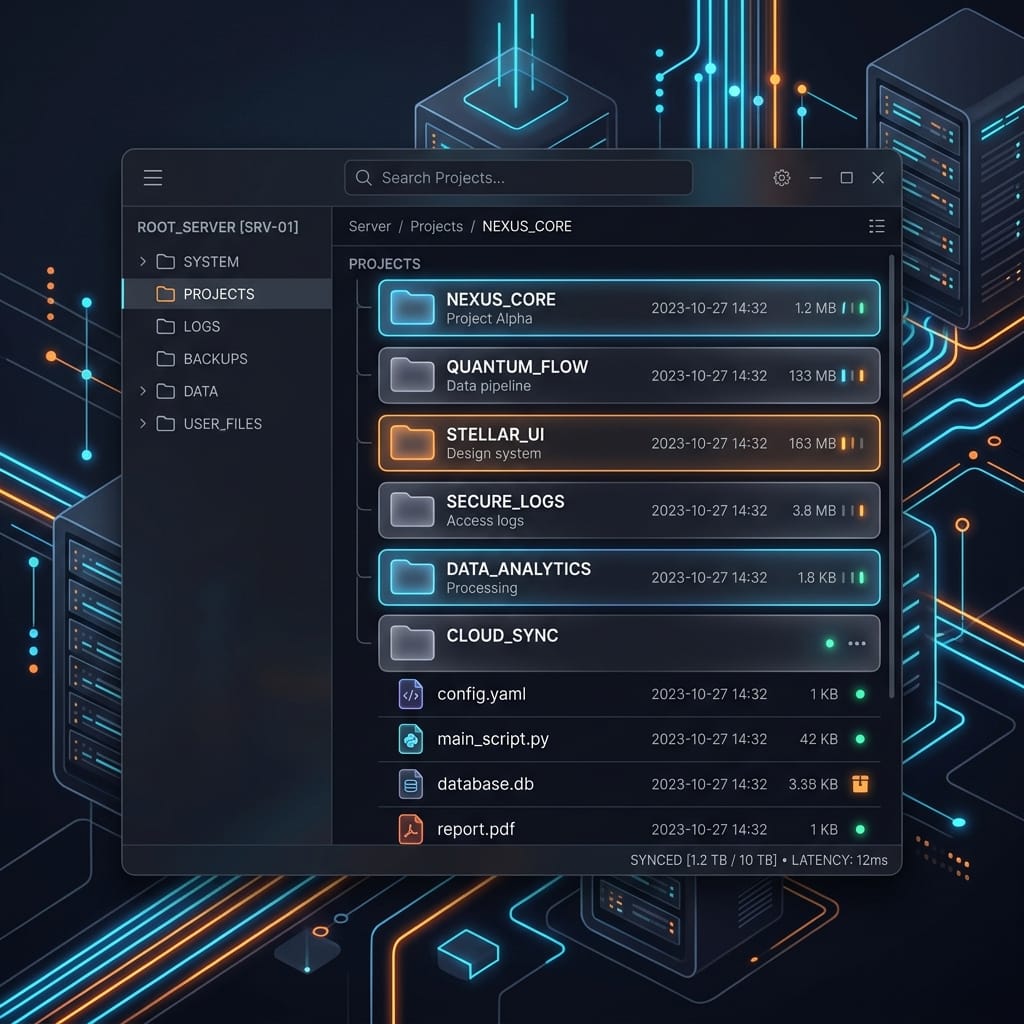Viewport: 1024px width, 1024px height.
Task: Click the 42 KB size value
Action: click(x=818, y=739)
